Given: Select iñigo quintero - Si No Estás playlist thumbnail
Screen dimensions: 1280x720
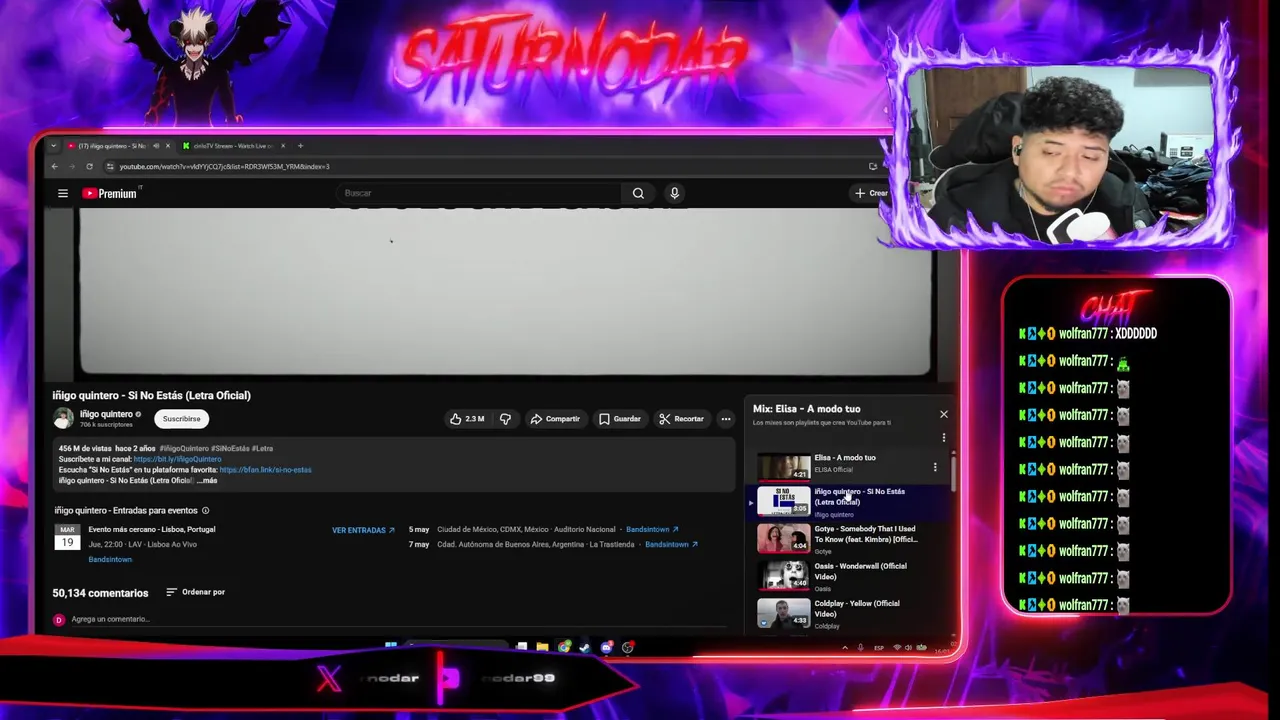Looking at the screenshot, I should 783,501.
